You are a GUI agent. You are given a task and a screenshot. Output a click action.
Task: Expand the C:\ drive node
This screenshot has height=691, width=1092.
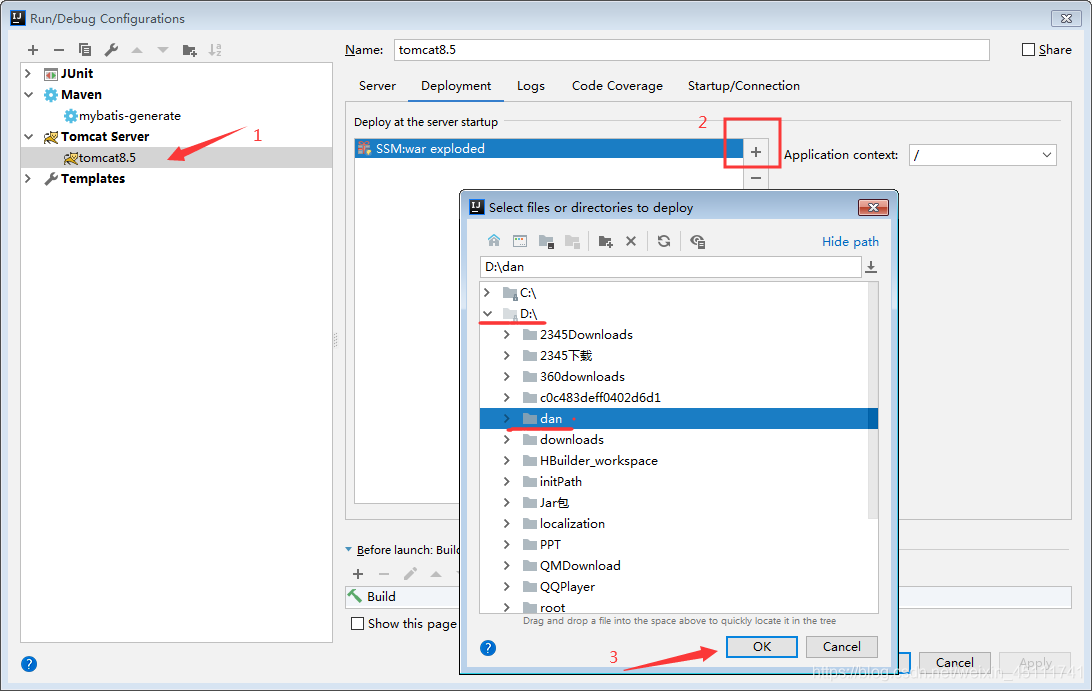(488, 293)
